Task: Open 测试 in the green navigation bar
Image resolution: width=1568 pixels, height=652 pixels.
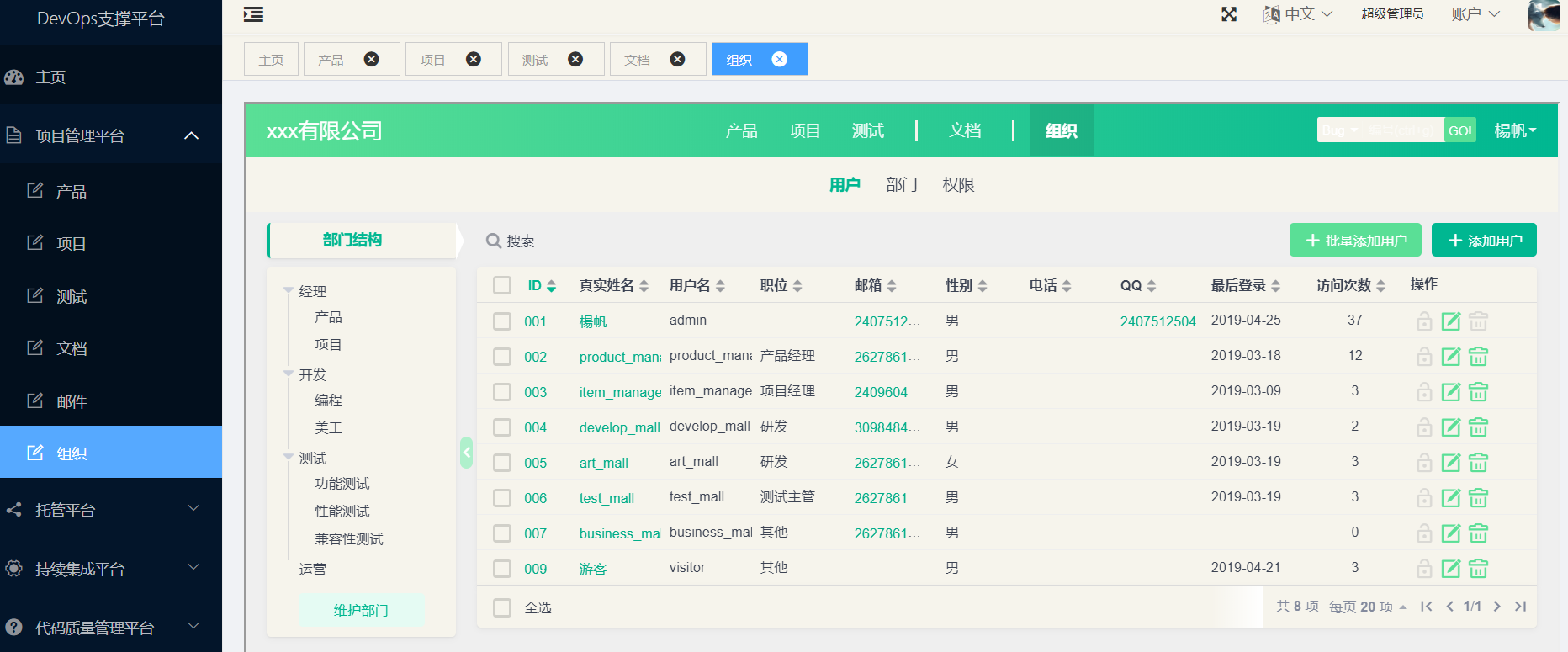Action: coord(867,130)
